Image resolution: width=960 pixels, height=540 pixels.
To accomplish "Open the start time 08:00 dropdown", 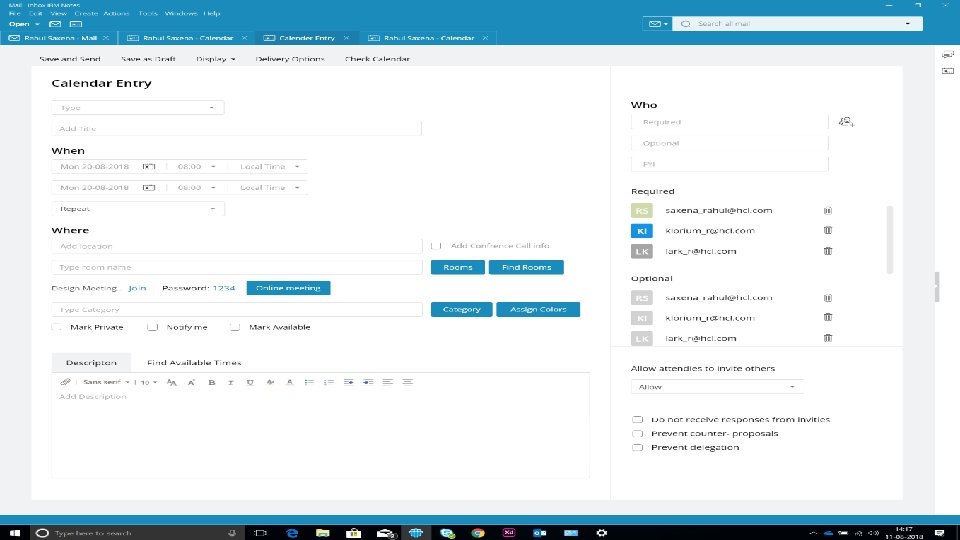I will coord(196,167).
